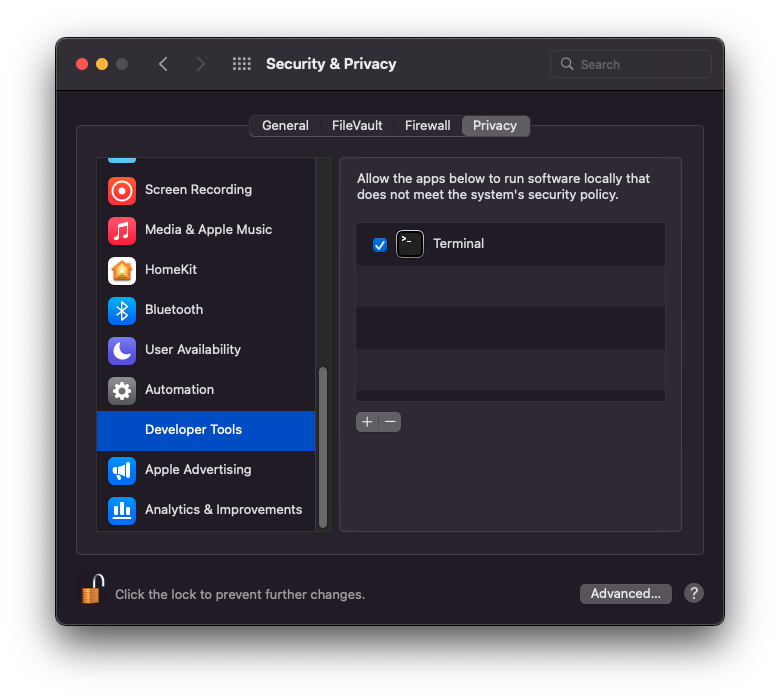The width and height of the screenshot is (780, 699).
Task: Click the HomeKit house icon
Action: pyautogui.click(x=122, y=271)
